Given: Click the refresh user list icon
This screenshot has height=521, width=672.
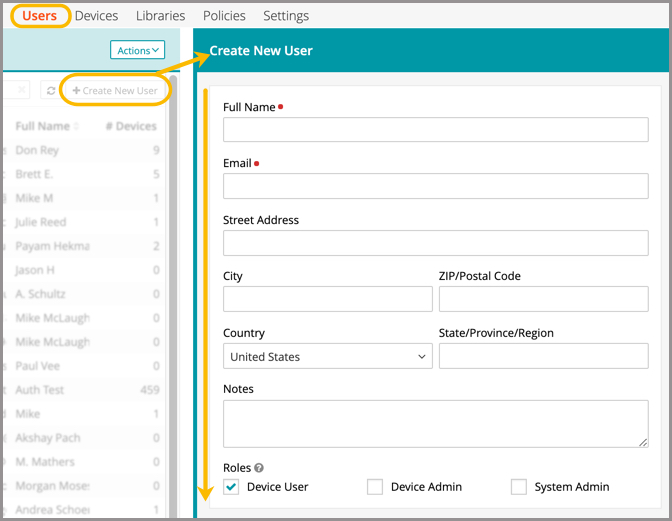Looking at the screenshot, I should (x=51, y=91).
